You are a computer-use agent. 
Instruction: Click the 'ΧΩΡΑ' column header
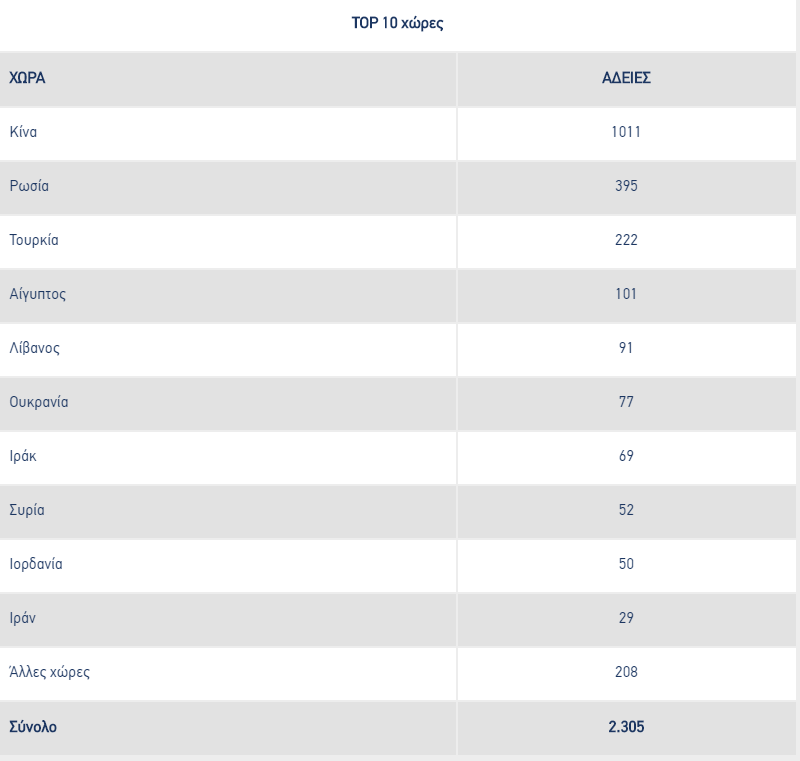click(28, 78)
